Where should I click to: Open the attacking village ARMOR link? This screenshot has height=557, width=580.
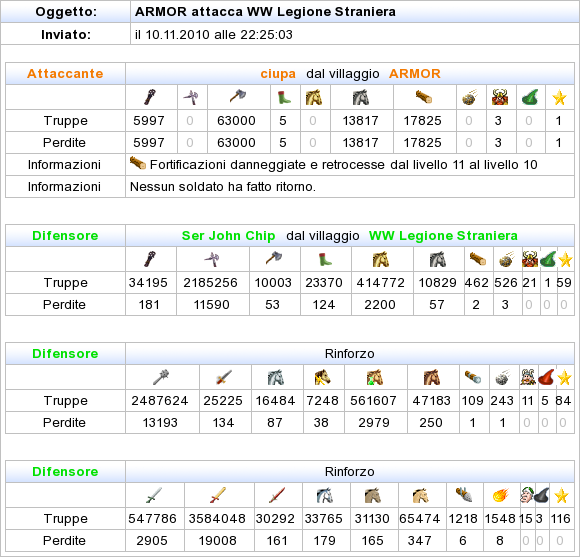click(x=415, y=74)
